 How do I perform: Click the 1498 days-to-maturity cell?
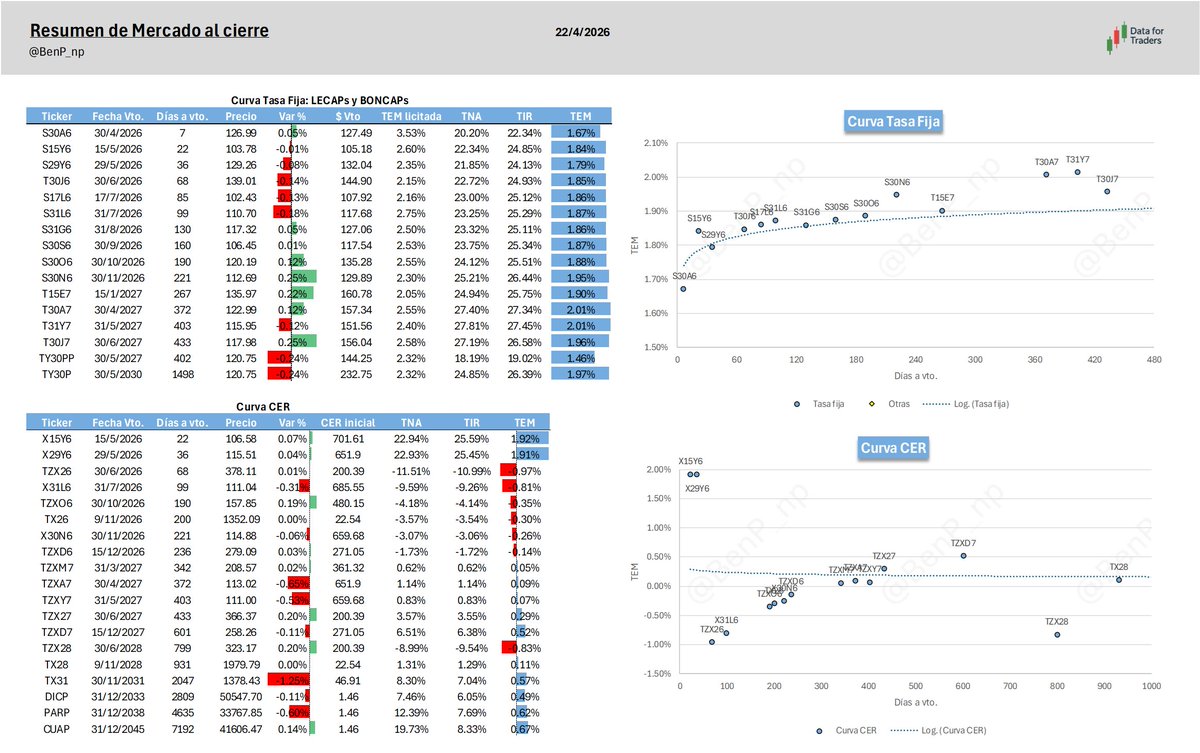(181, 373)
